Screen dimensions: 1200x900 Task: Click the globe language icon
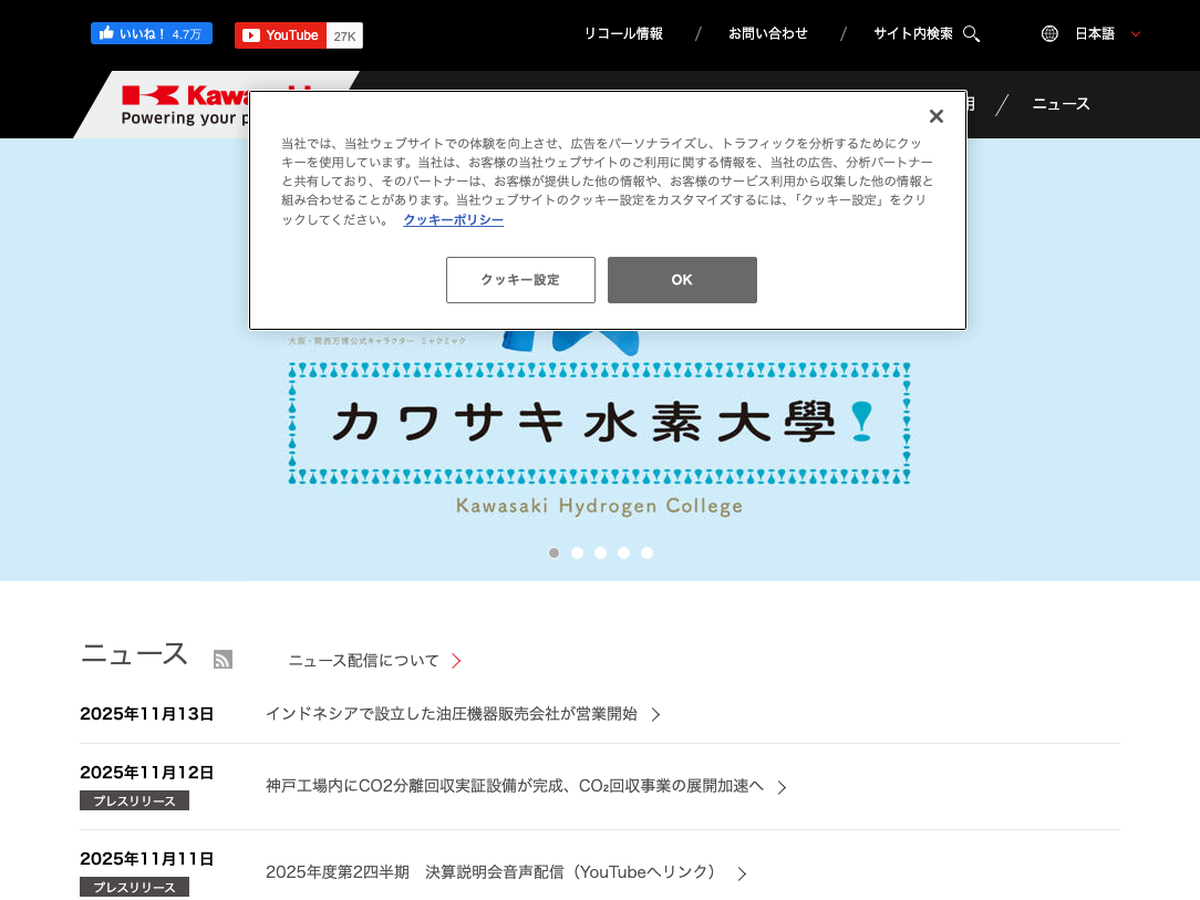(x=1049, y=34)
